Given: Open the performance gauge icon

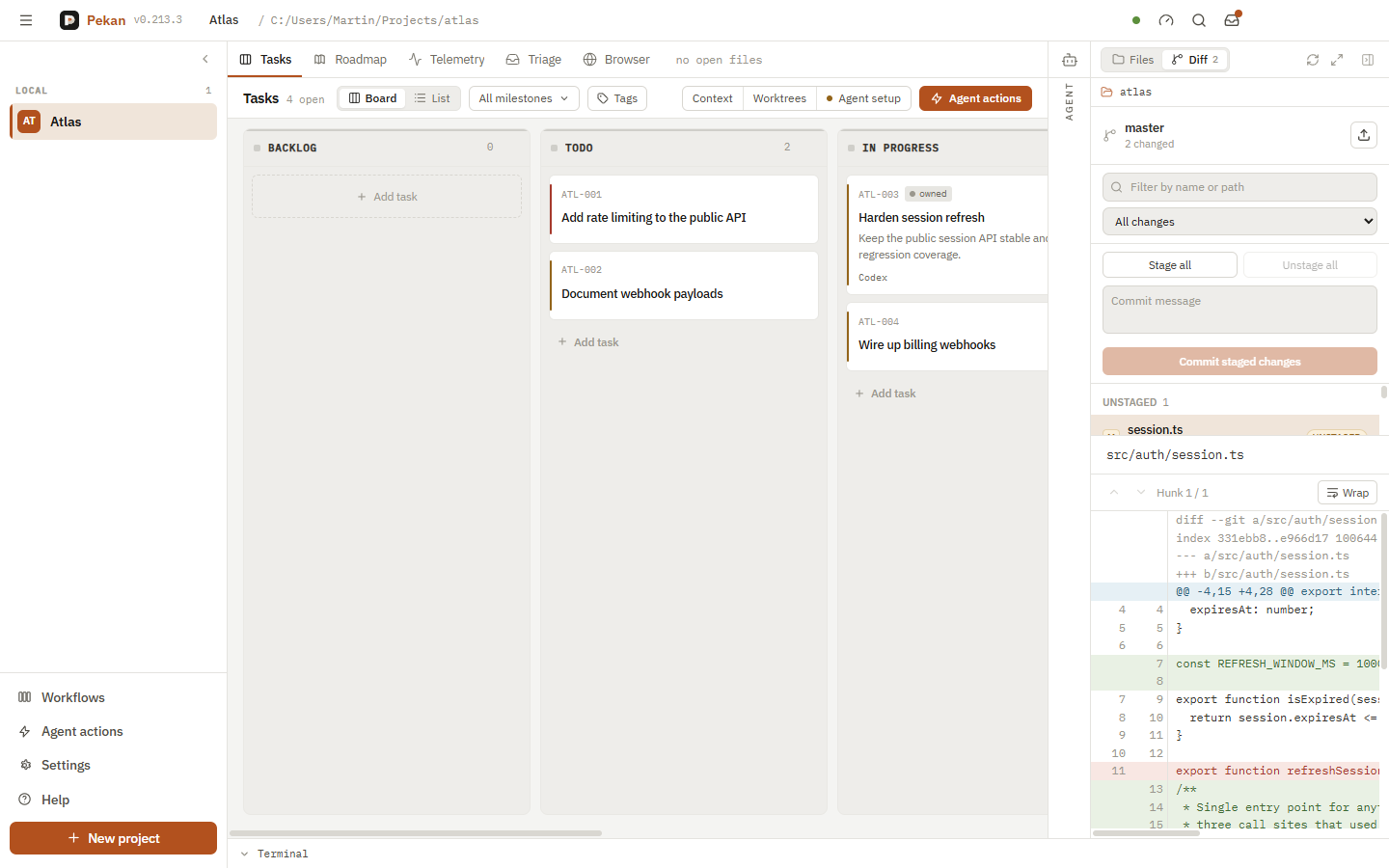Looking at the screenshot, I should click(1166, 20).
